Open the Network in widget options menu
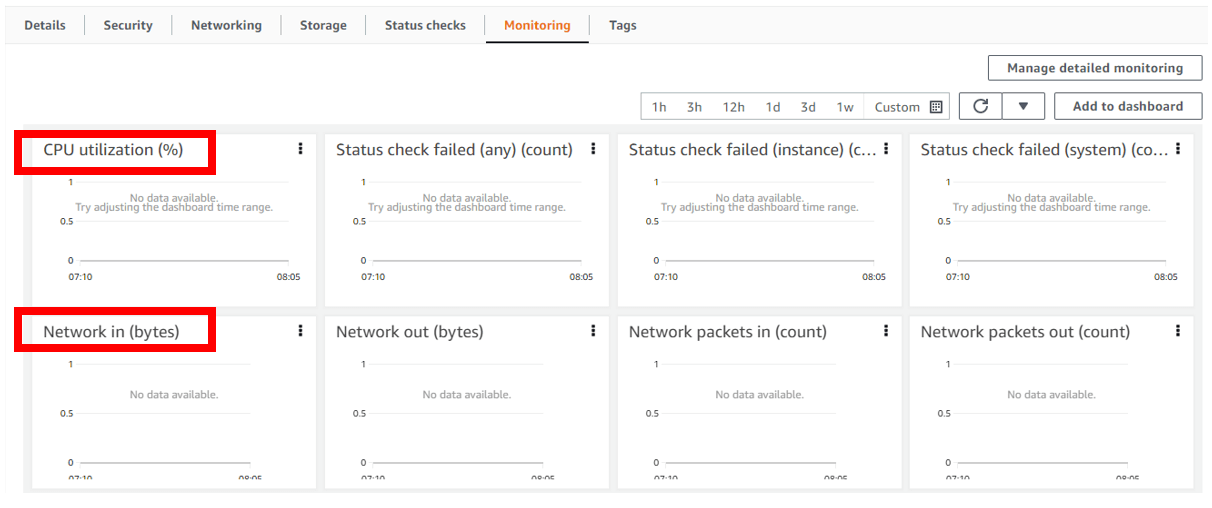Screen dimensions: 1212x508 pyautogui.click(x=300, y=331)
